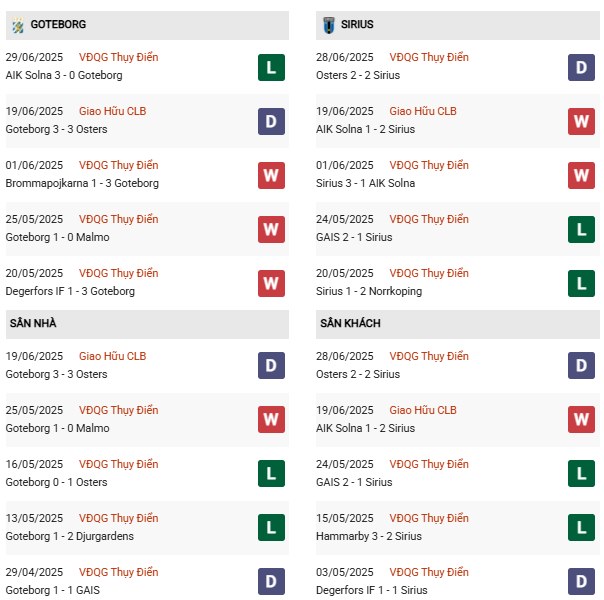
Task: Click the D badge for Goteborg 3-3 Osters on 19/06/2025 in Goteborg section
Action: (271, 121)
